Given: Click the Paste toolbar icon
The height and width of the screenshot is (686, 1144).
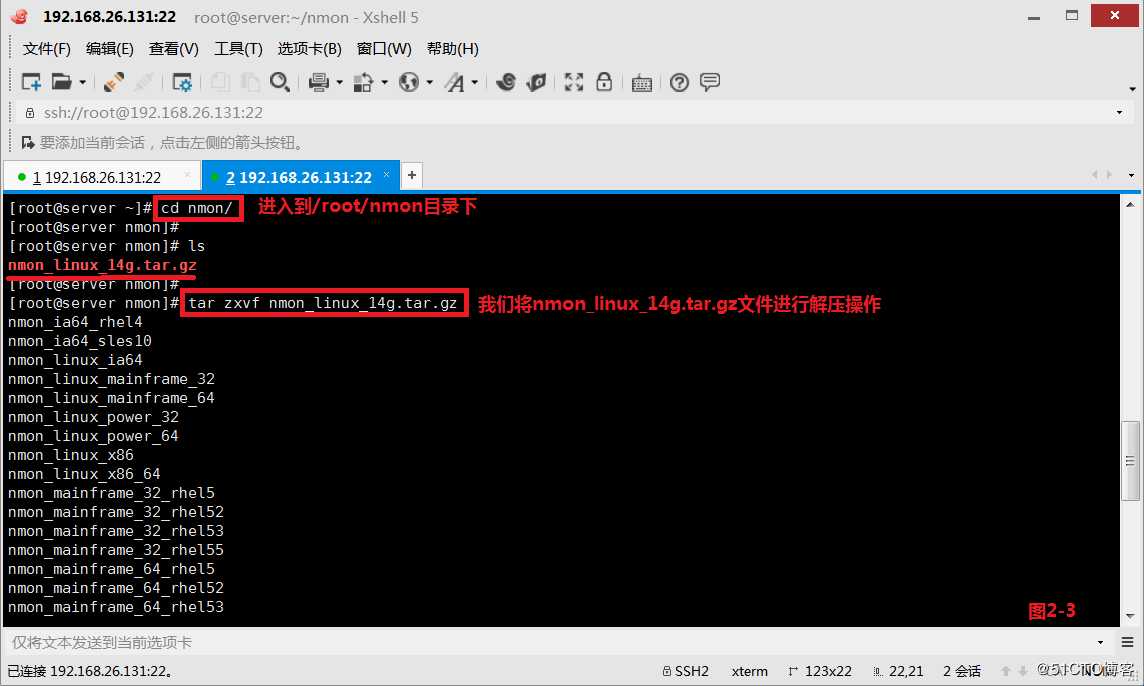Looking at the screenshot, I should [250, 82].
